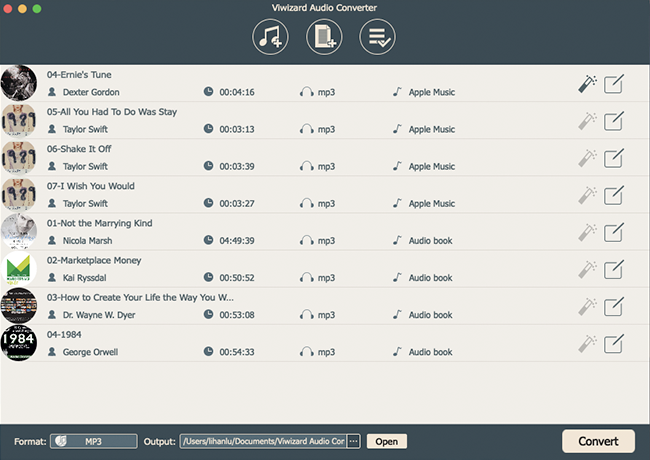Screen dimensions: 650x460
Task: Select the title 02-Marketplace Money
Action: (x=94, y=260)
